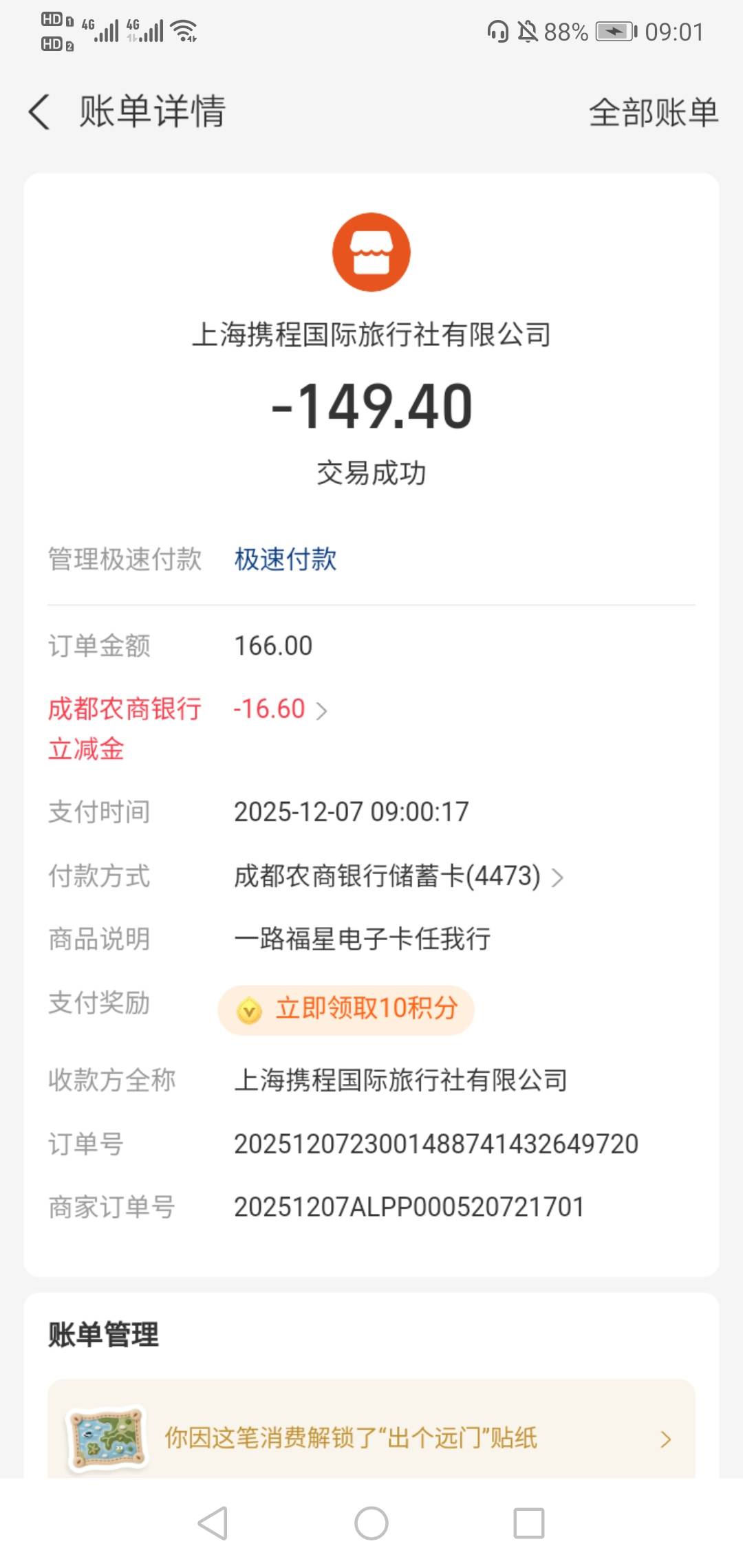Tap the -149.40 transaction amount
This screenshot has width=743, height=1568.
[371, 406]
